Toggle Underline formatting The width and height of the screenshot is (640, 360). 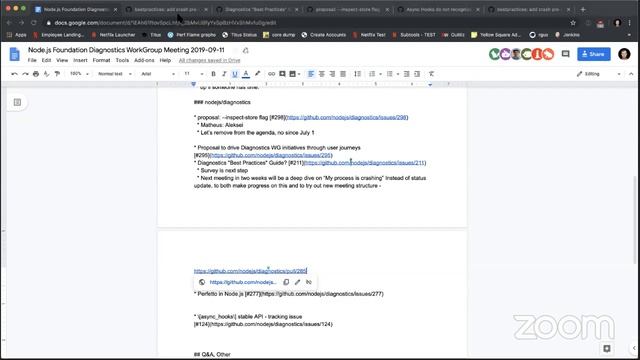235,74
